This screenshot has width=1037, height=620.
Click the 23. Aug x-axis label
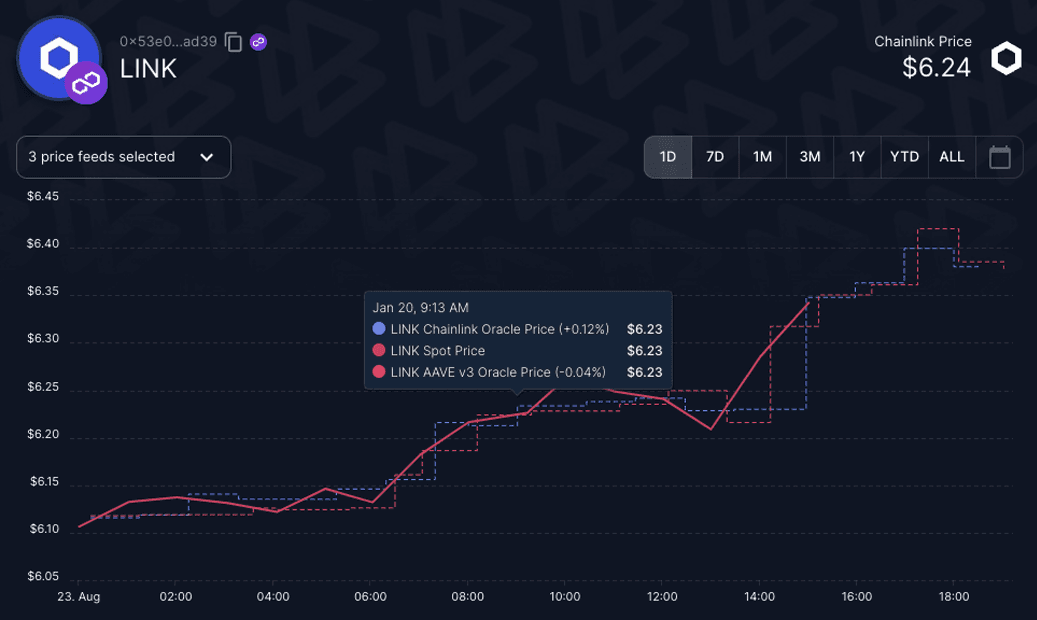[x=79, y=597]
